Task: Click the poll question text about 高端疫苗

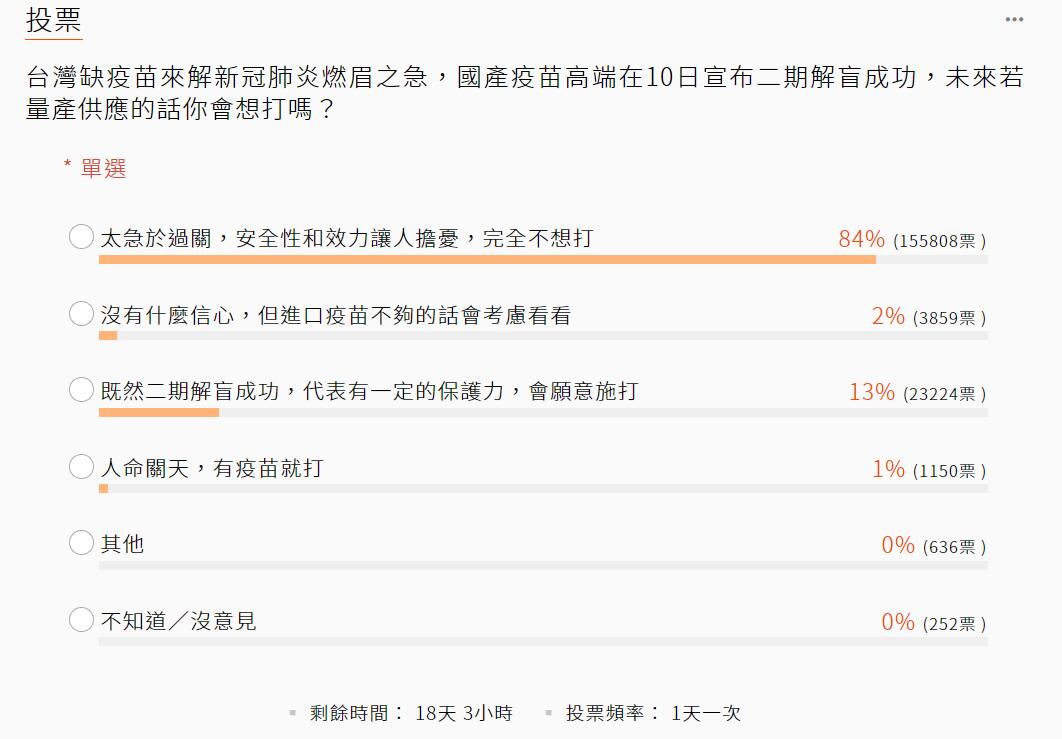Action: click(524, 92)
